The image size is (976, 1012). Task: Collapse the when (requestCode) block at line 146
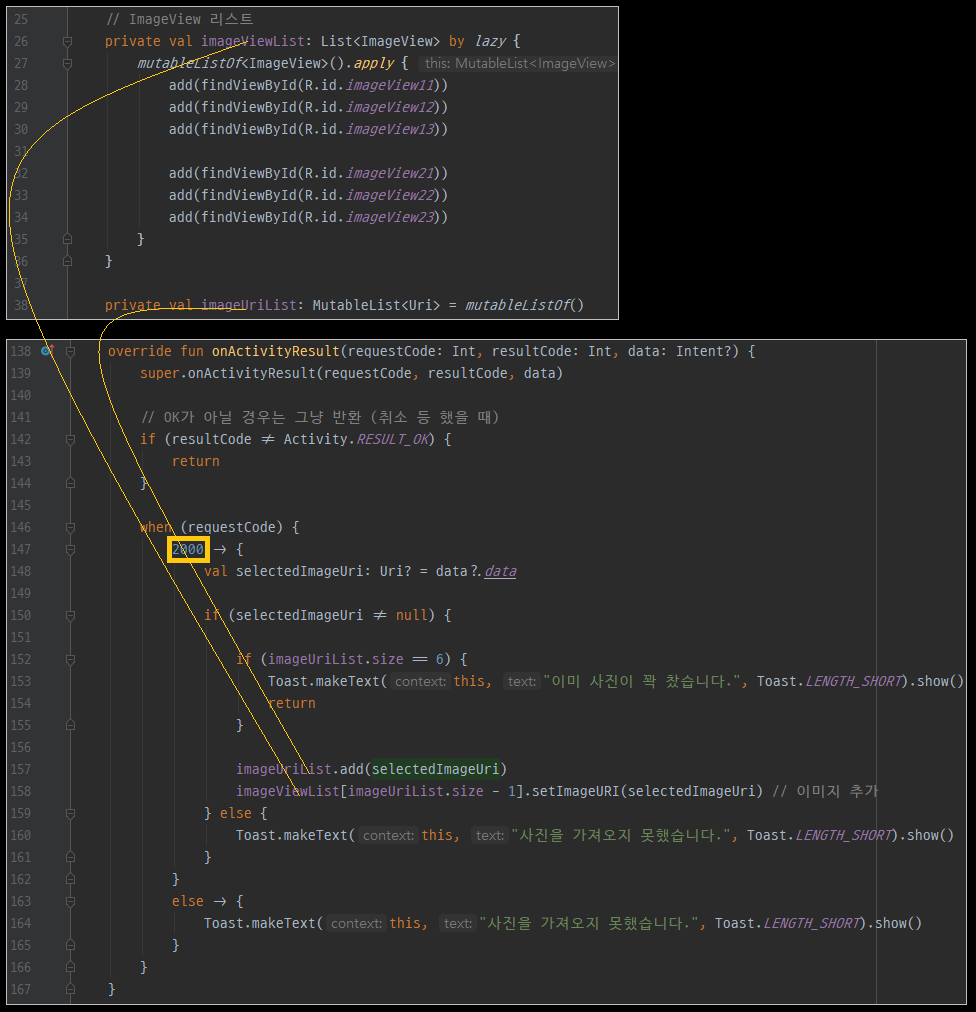tap(70, 527)
